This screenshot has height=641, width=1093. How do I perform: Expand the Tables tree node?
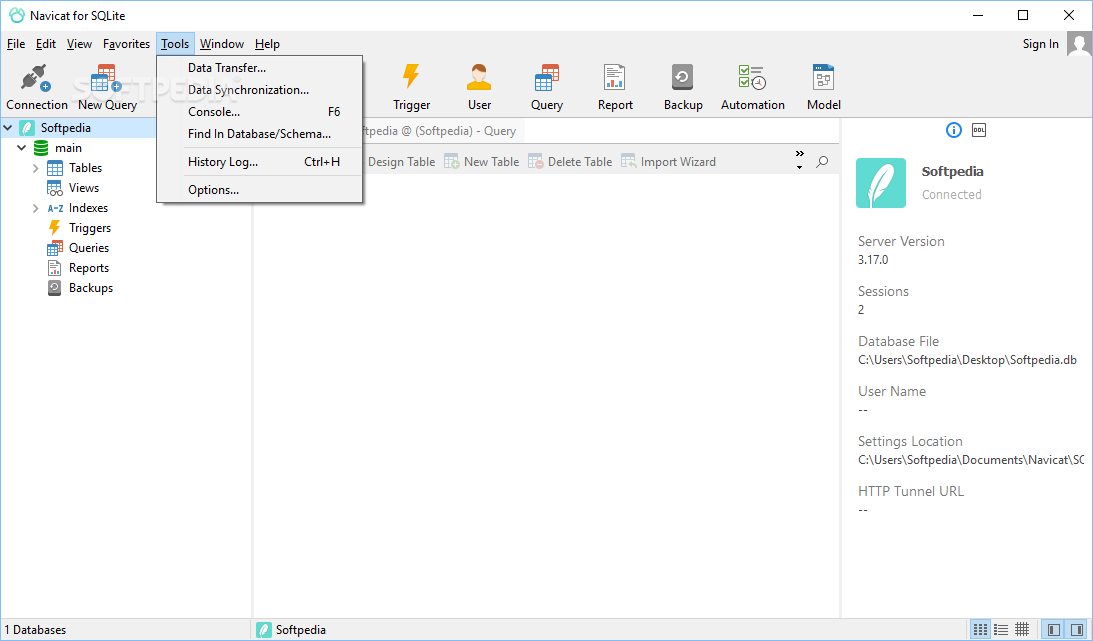click(36, 168)
